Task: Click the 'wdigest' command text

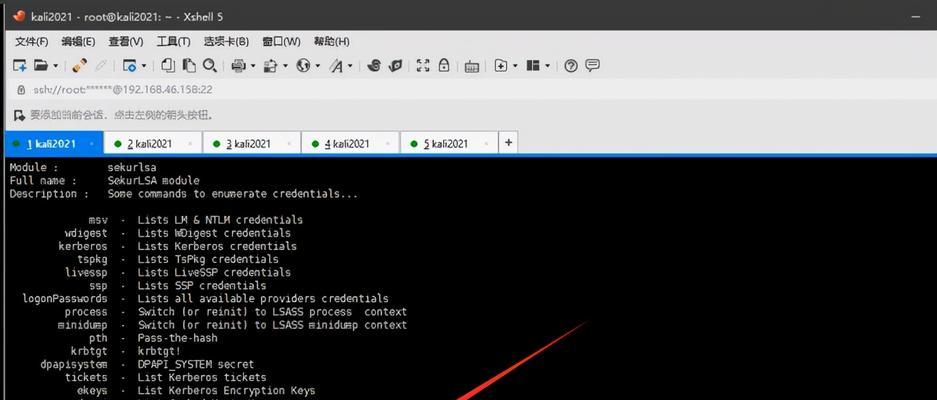Action: pos(86,233)
